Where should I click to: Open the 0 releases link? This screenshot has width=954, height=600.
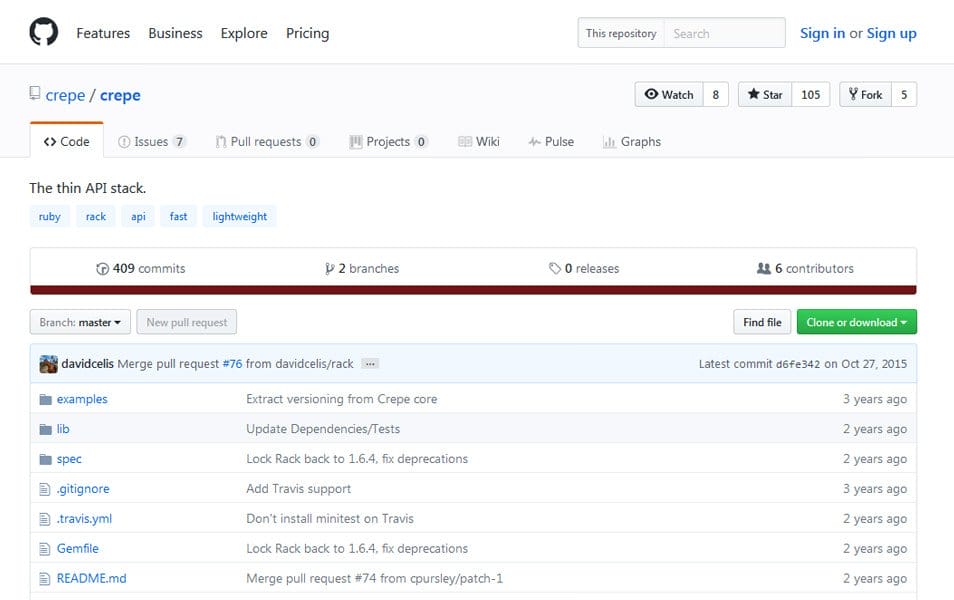pyautogui.click(x=584, y=268)
